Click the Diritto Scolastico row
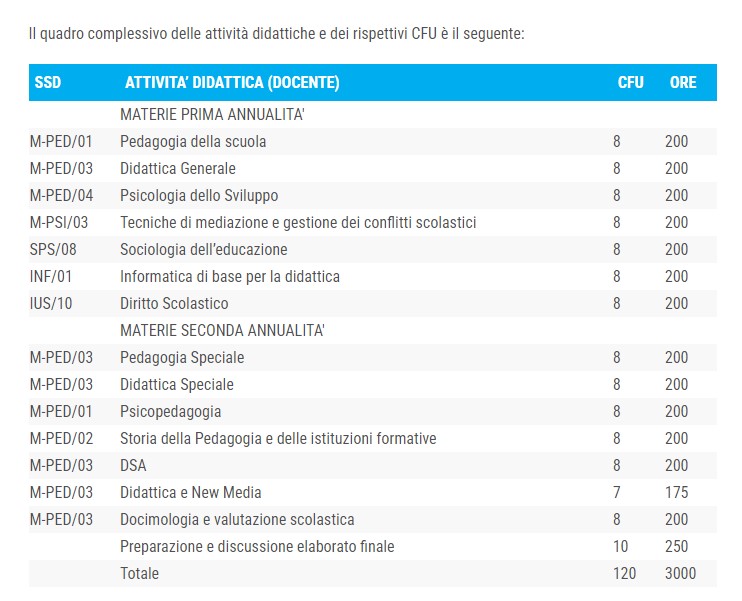The image size is (742, 601). (373, 303)
